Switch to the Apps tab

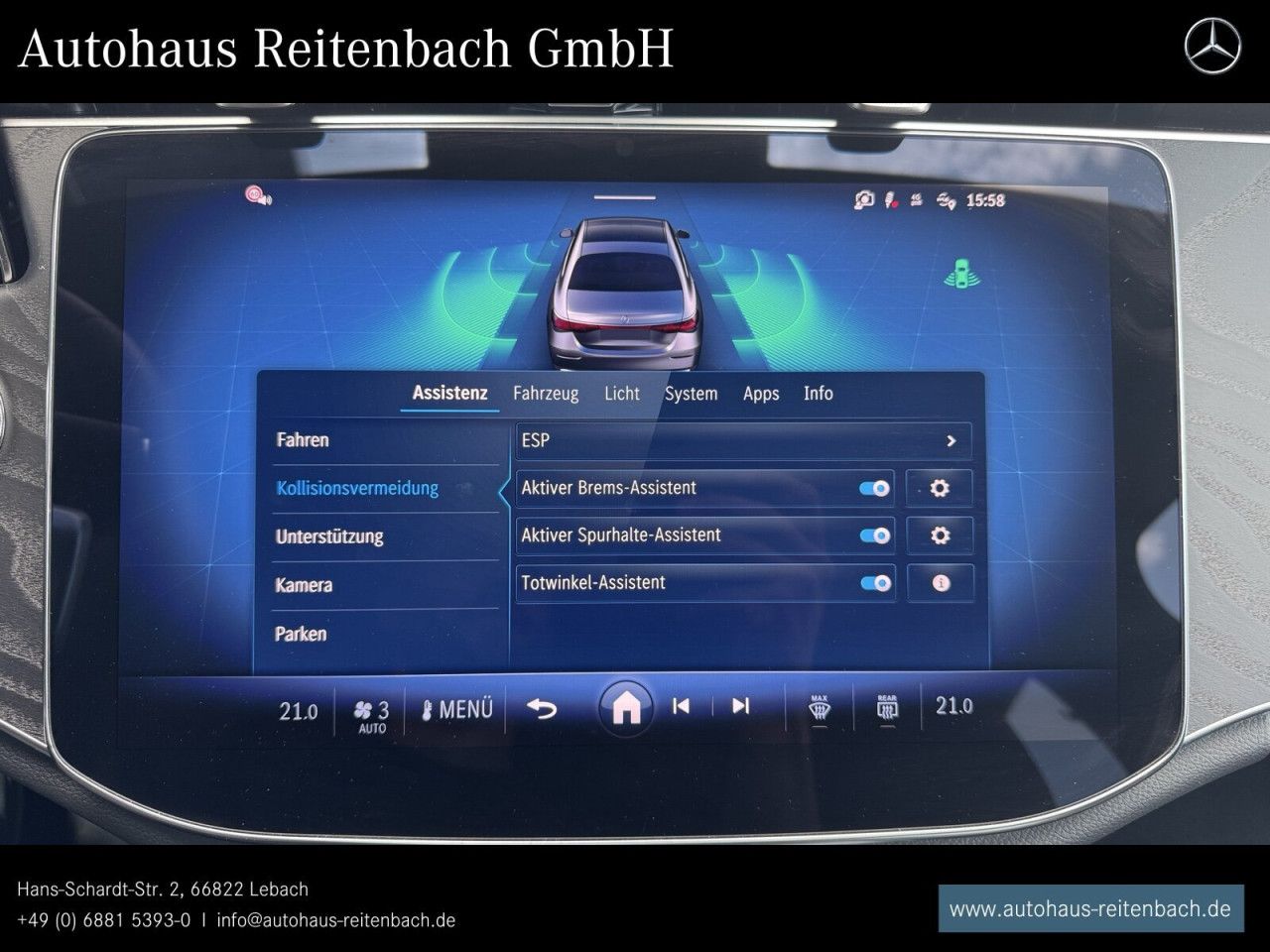pos(761,394)
